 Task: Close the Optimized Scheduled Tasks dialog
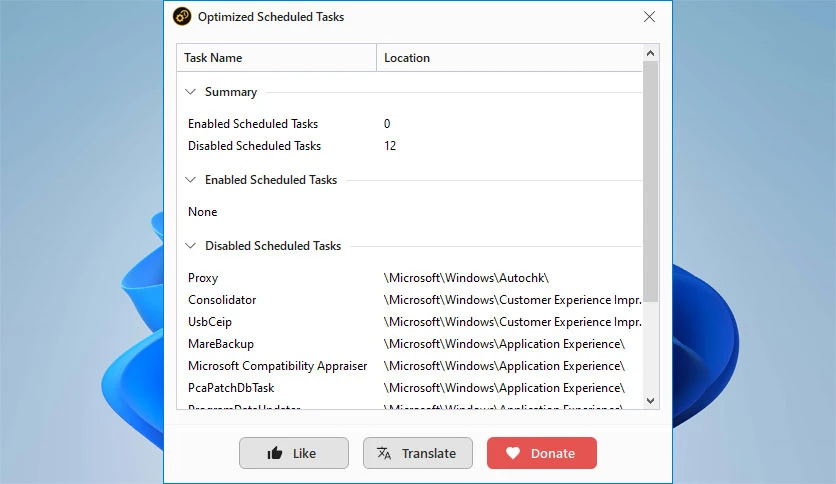[x=649, y=17]
